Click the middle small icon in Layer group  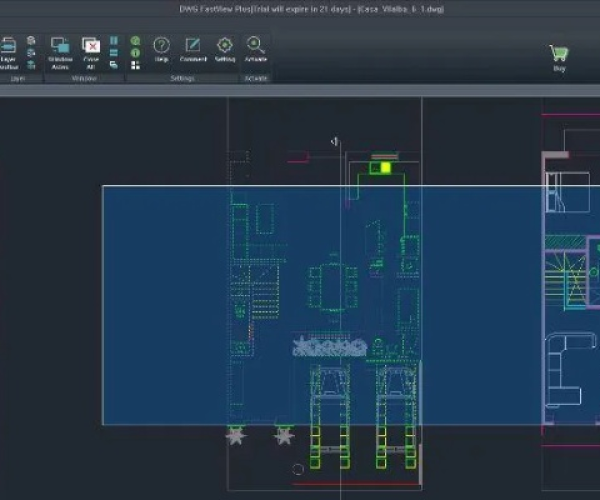coord(31,52)
